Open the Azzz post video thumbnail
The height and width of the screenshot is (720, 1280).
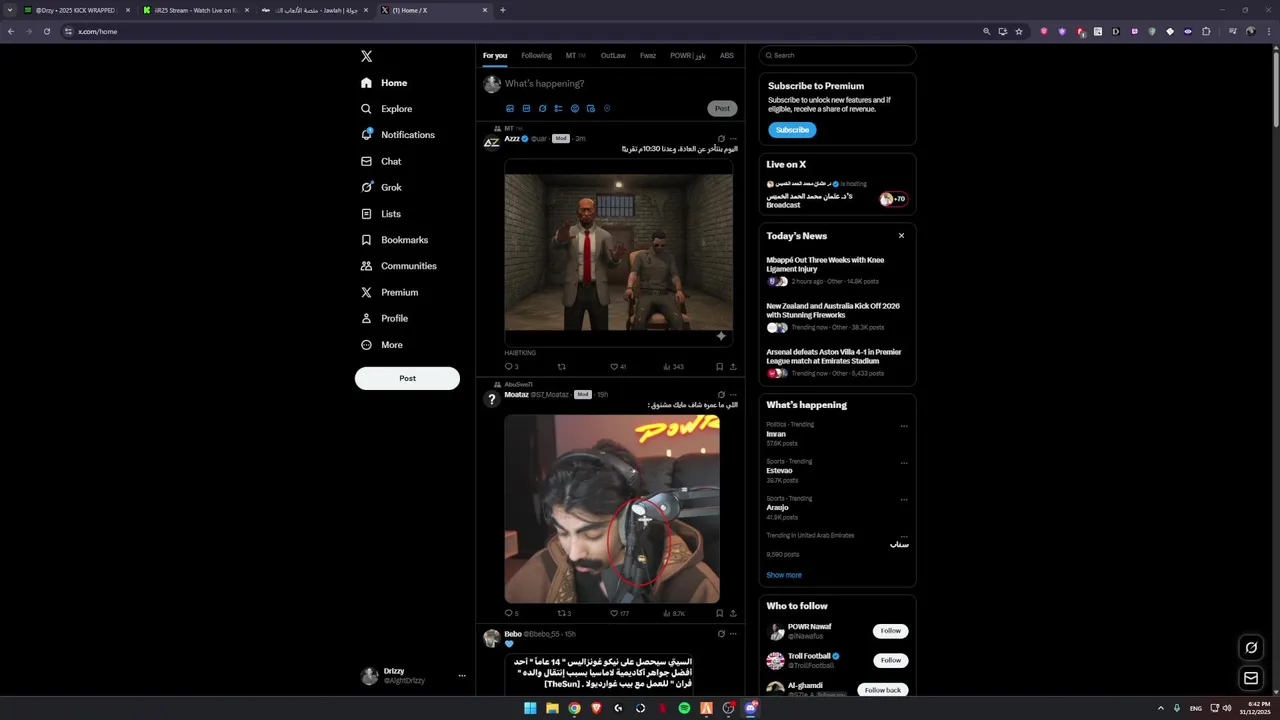click(x=619, y=253)
